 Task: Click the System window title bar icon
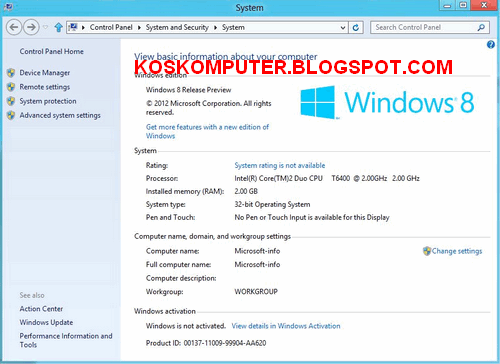8,6
